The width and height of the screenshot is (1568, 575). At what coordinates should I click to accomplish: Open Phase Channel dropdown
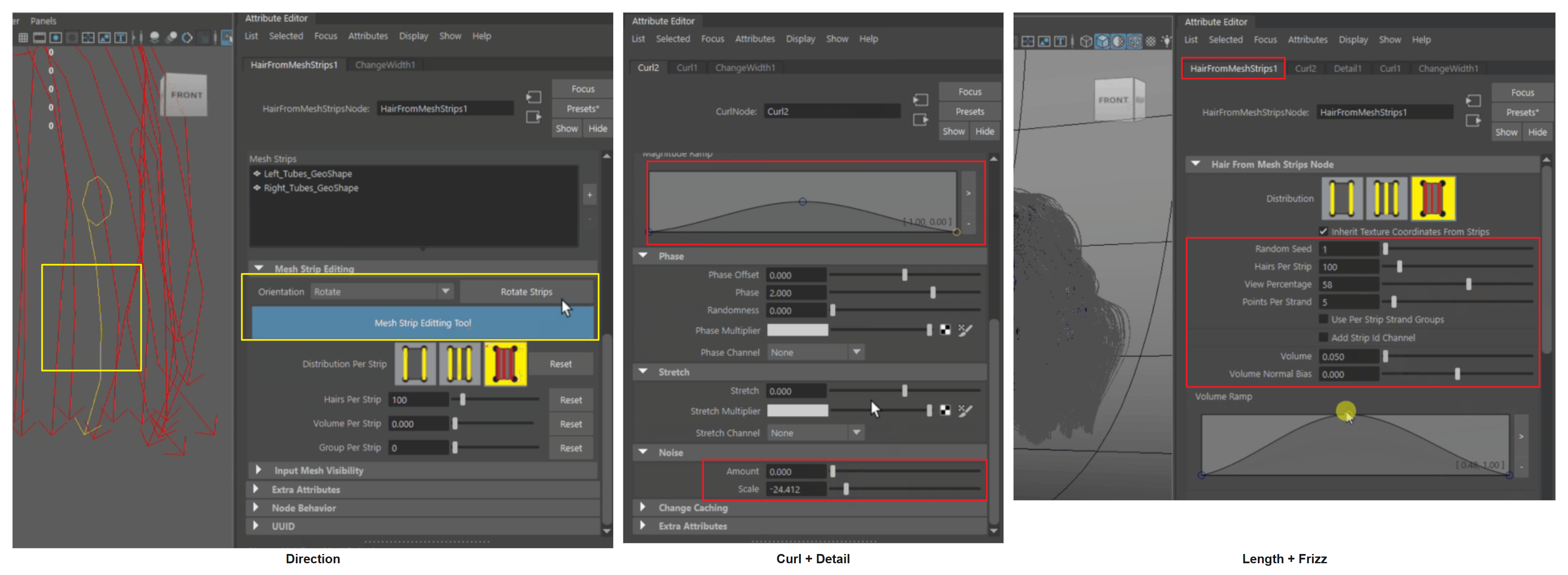[815, 352]
